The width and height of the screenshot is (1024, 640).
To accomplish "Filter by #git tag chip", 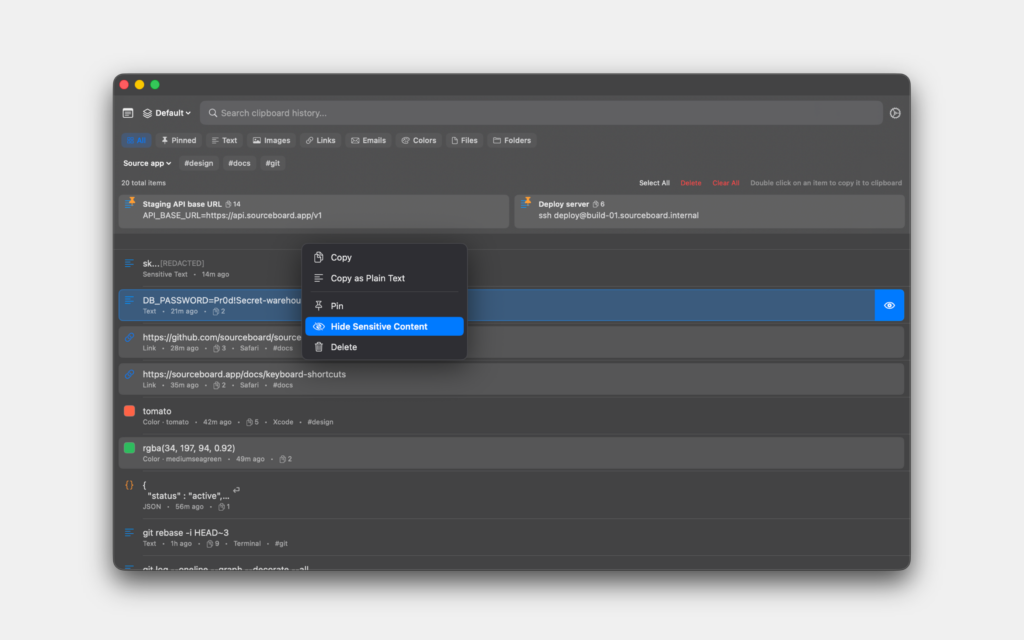I will click(272, 163).
